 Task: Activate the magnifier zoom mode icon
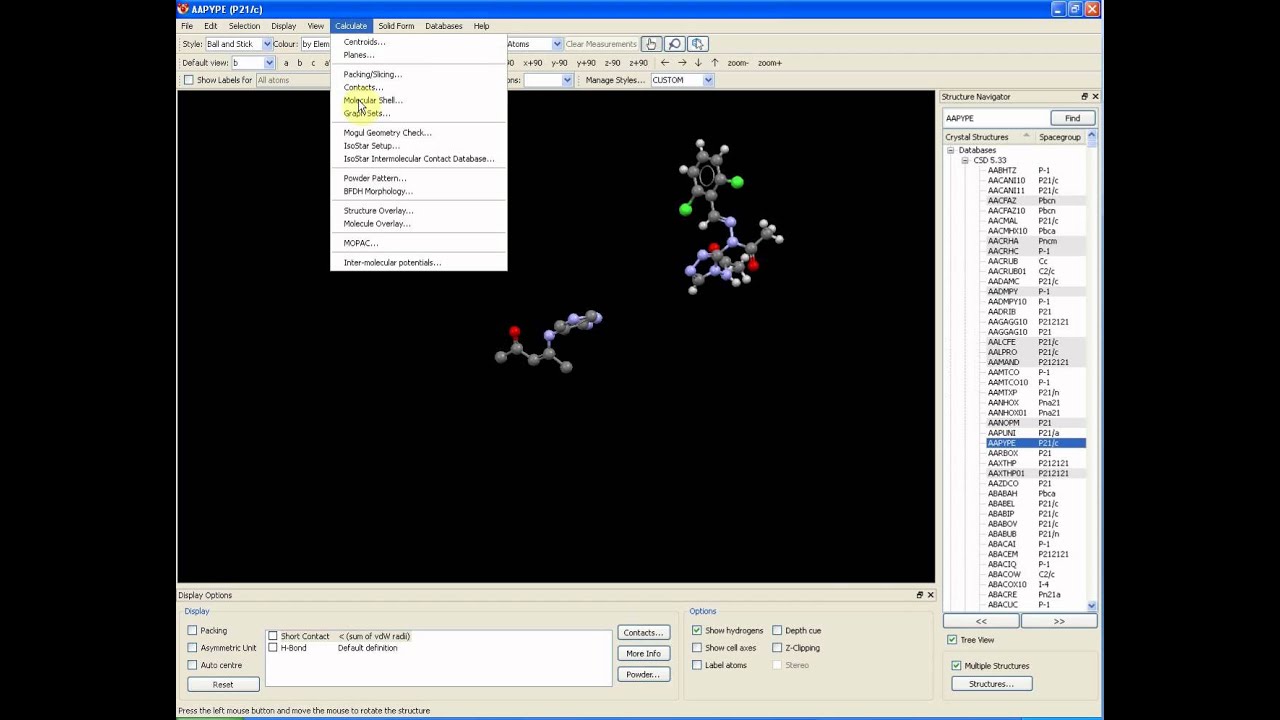(675, 44)
